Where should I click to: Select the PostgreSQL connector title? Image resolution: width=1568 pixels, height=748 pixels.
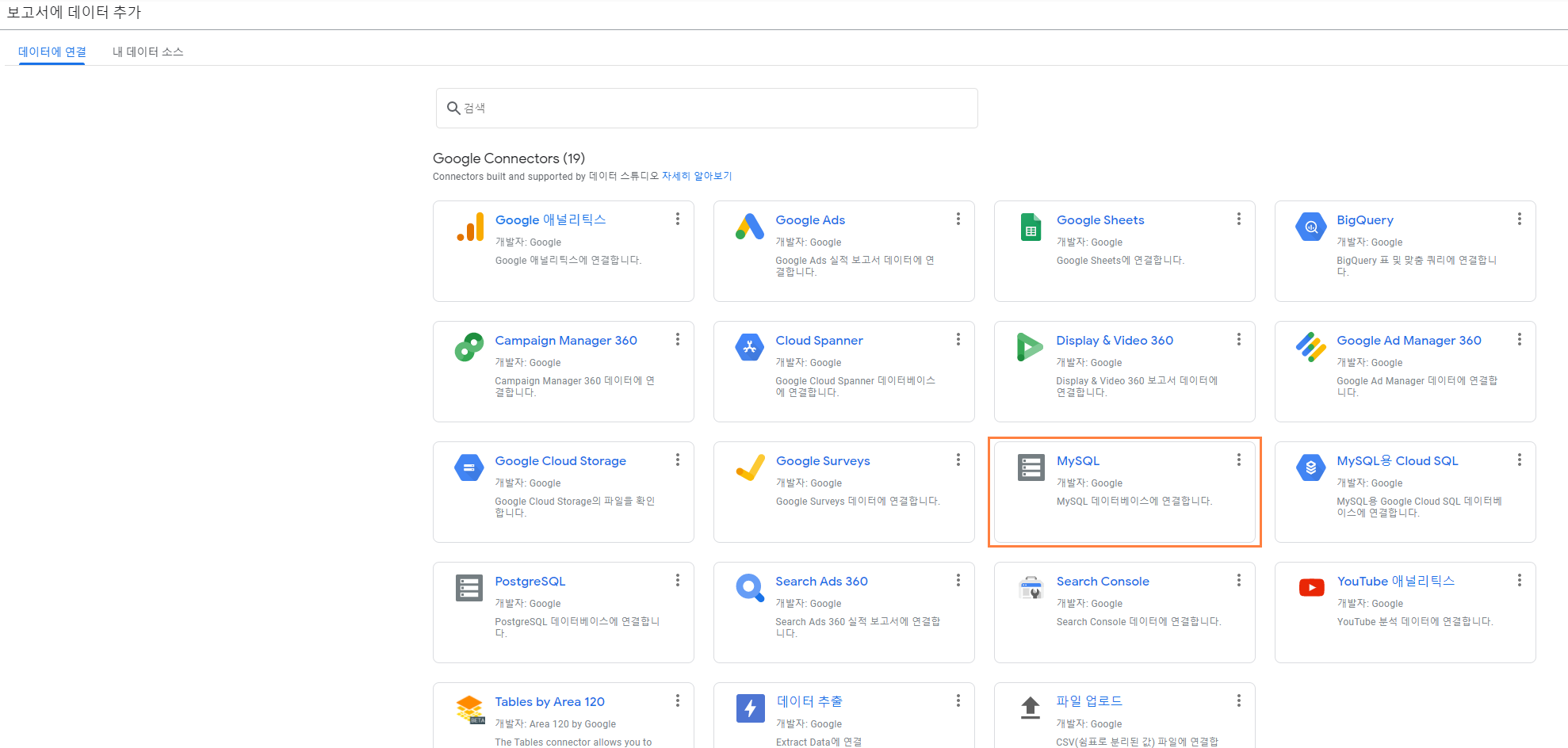(x=530, y=581)
